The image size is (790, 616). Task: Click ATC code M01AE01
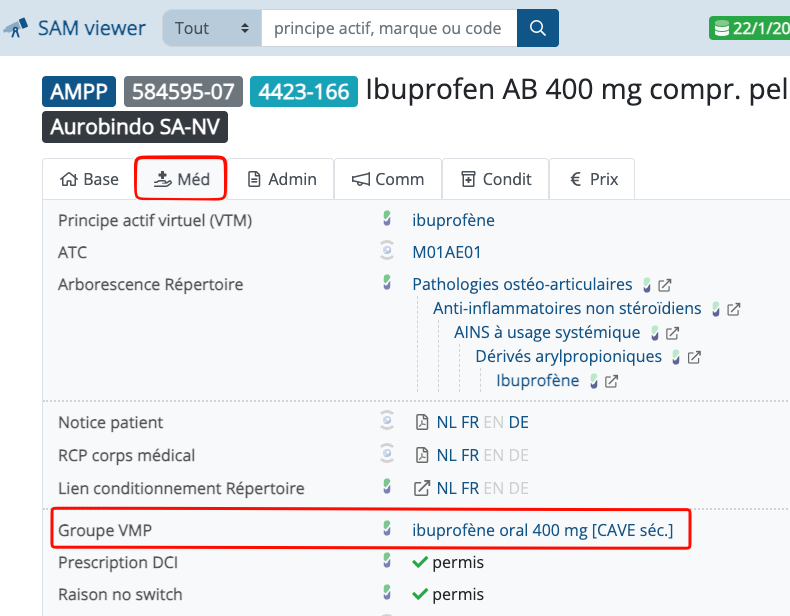point(446,252)
